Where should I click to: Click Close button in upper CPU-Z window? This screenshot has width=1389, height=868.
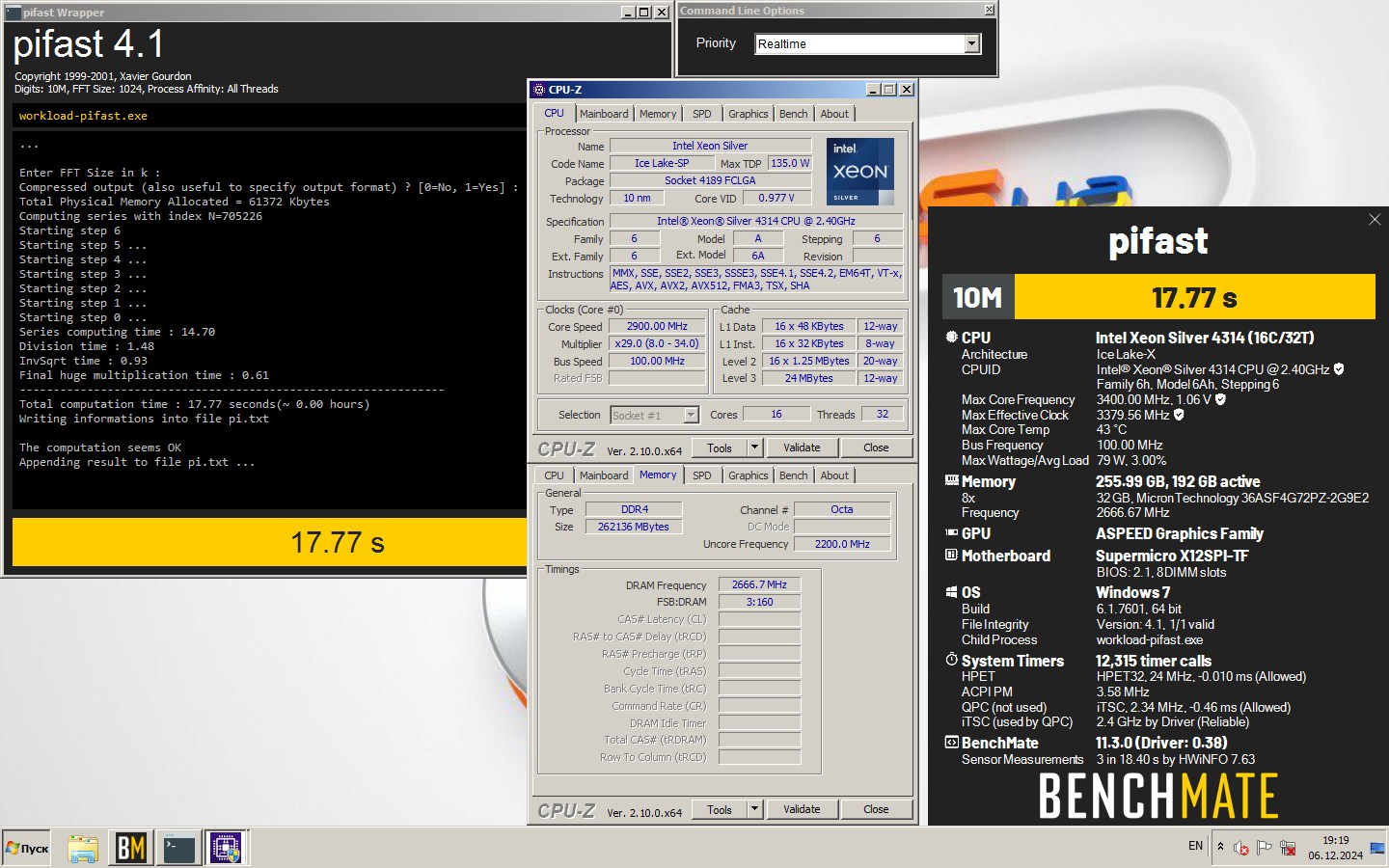click(876, 448)
